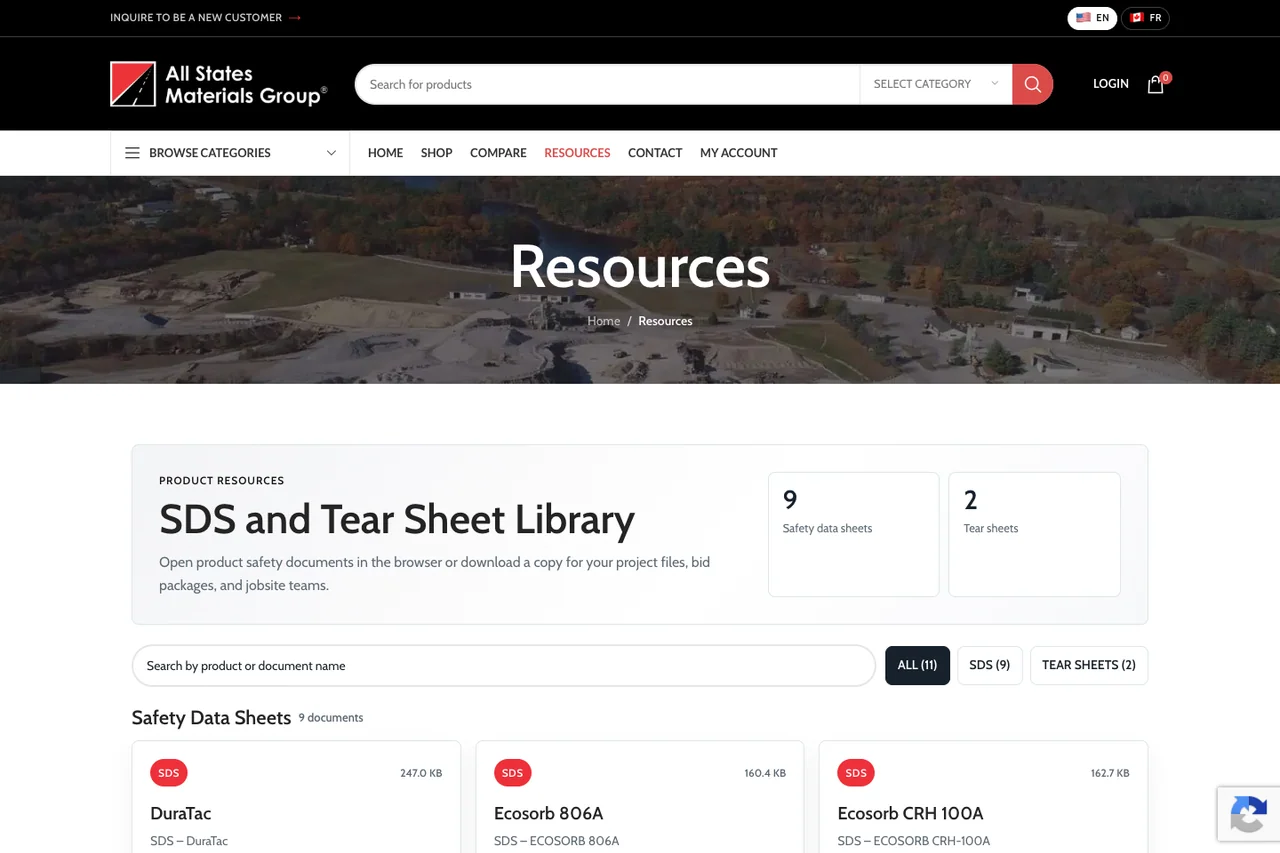The width and height of the screenshot is (1280, 853).
Task: Click the SDS – ECOSORB 806A subtitle
Action: [557, 841]
